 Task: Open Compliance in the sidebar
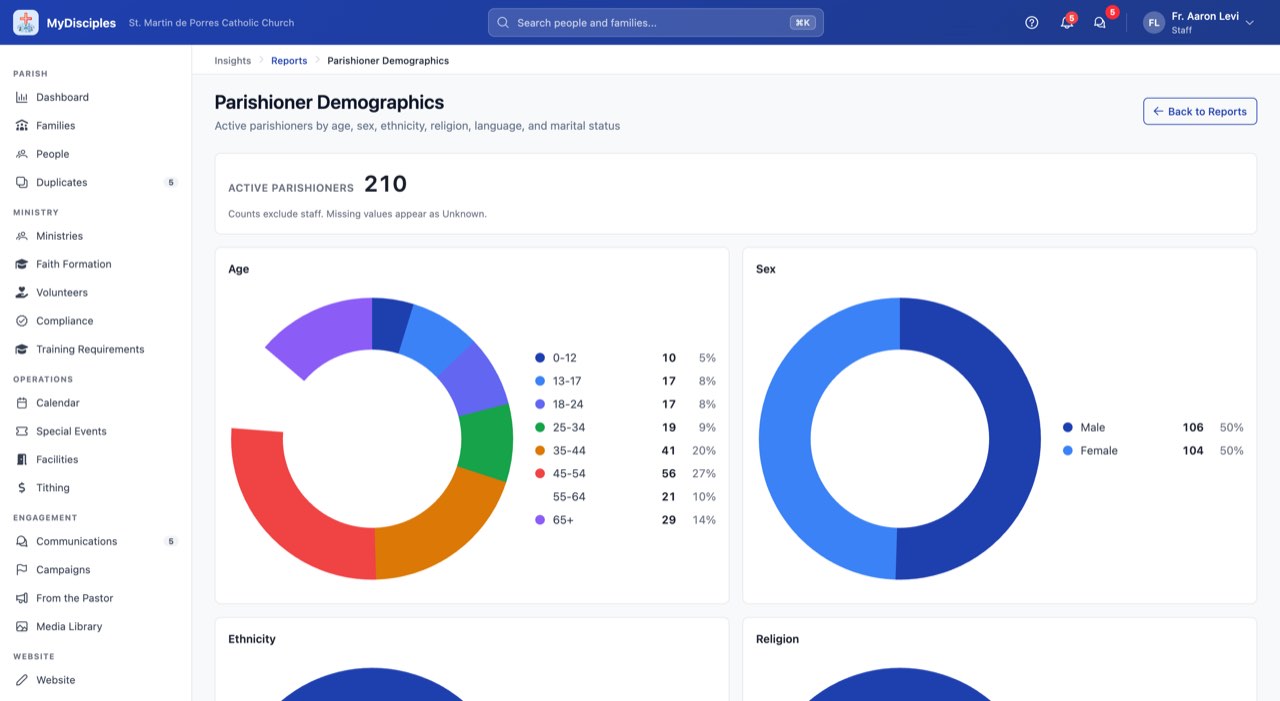[x=96, y=321]
